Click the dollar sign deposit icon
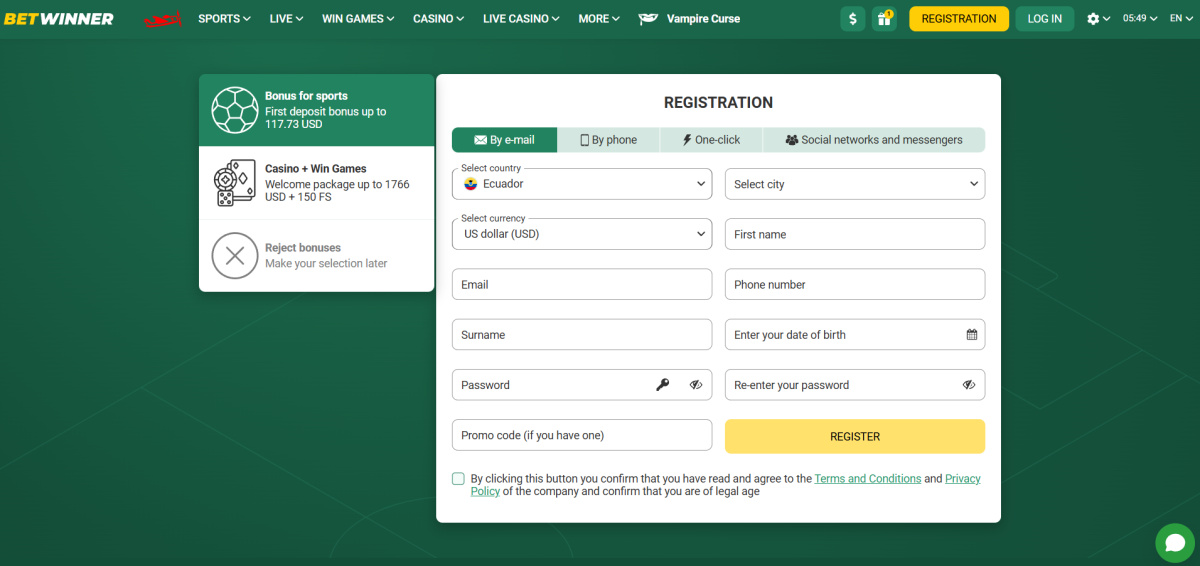 click(852, 19)
